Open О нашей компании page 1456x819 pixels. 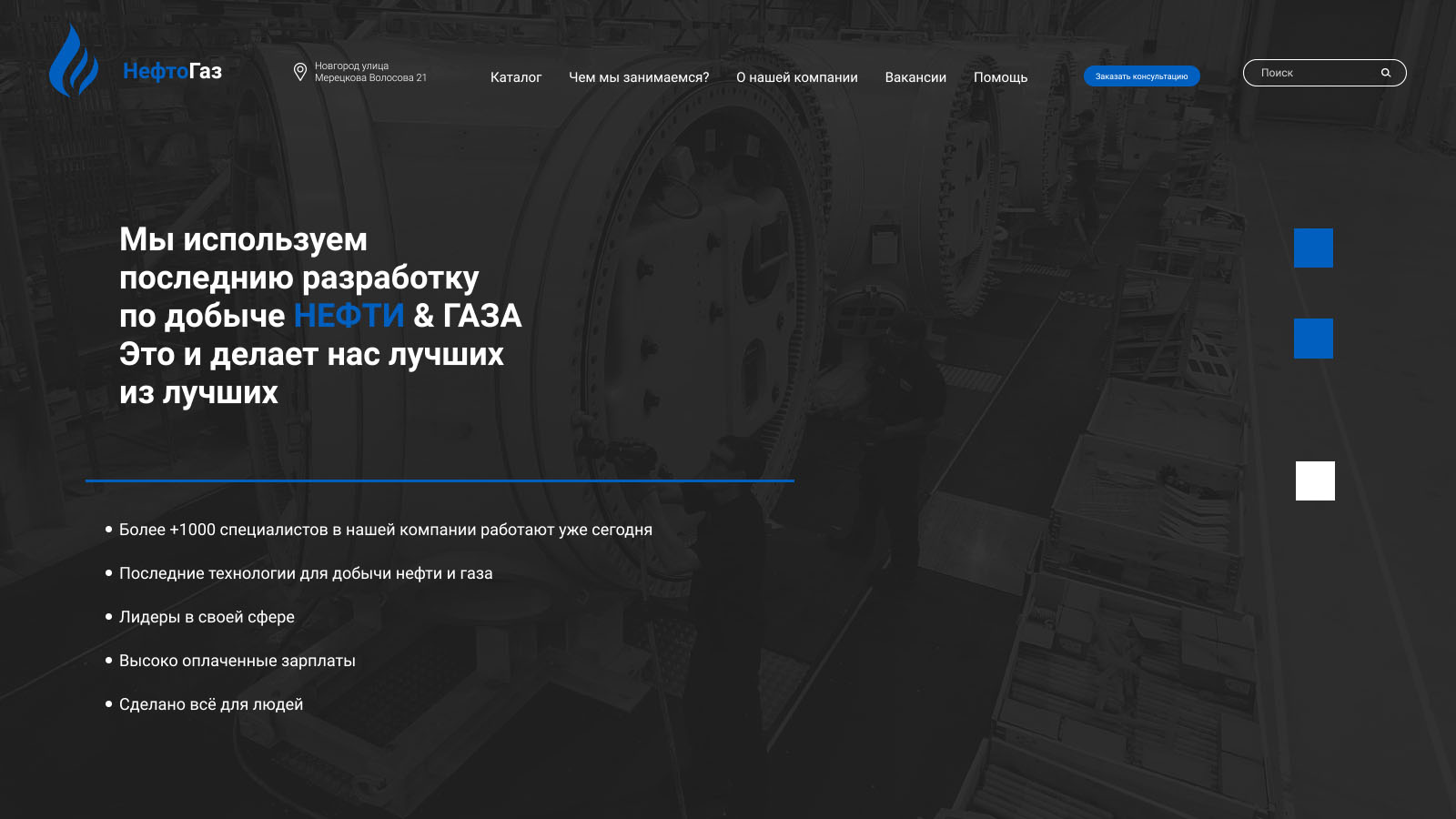[797, 77]
